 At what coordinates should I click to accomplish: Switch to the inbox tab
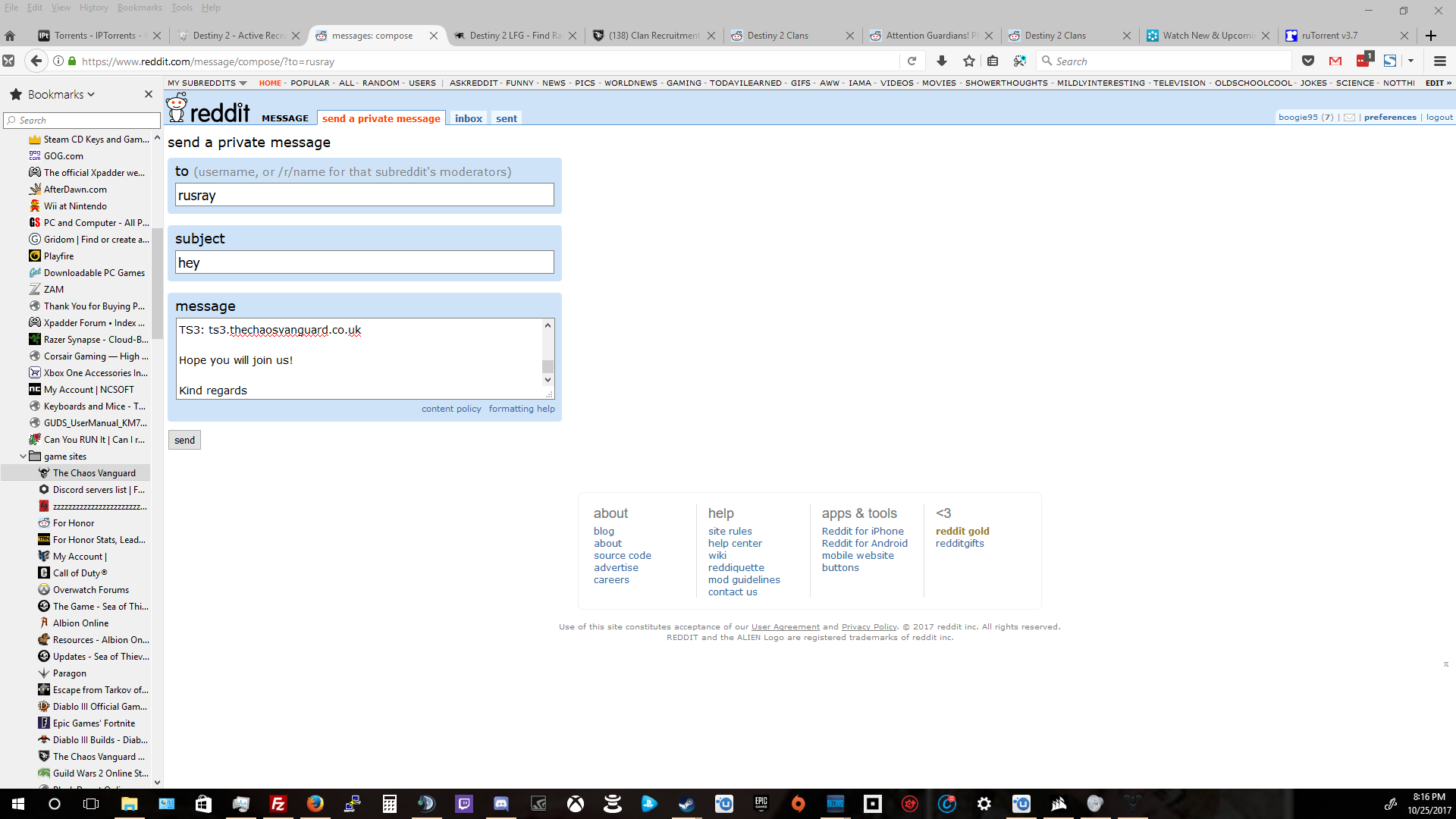468,118
